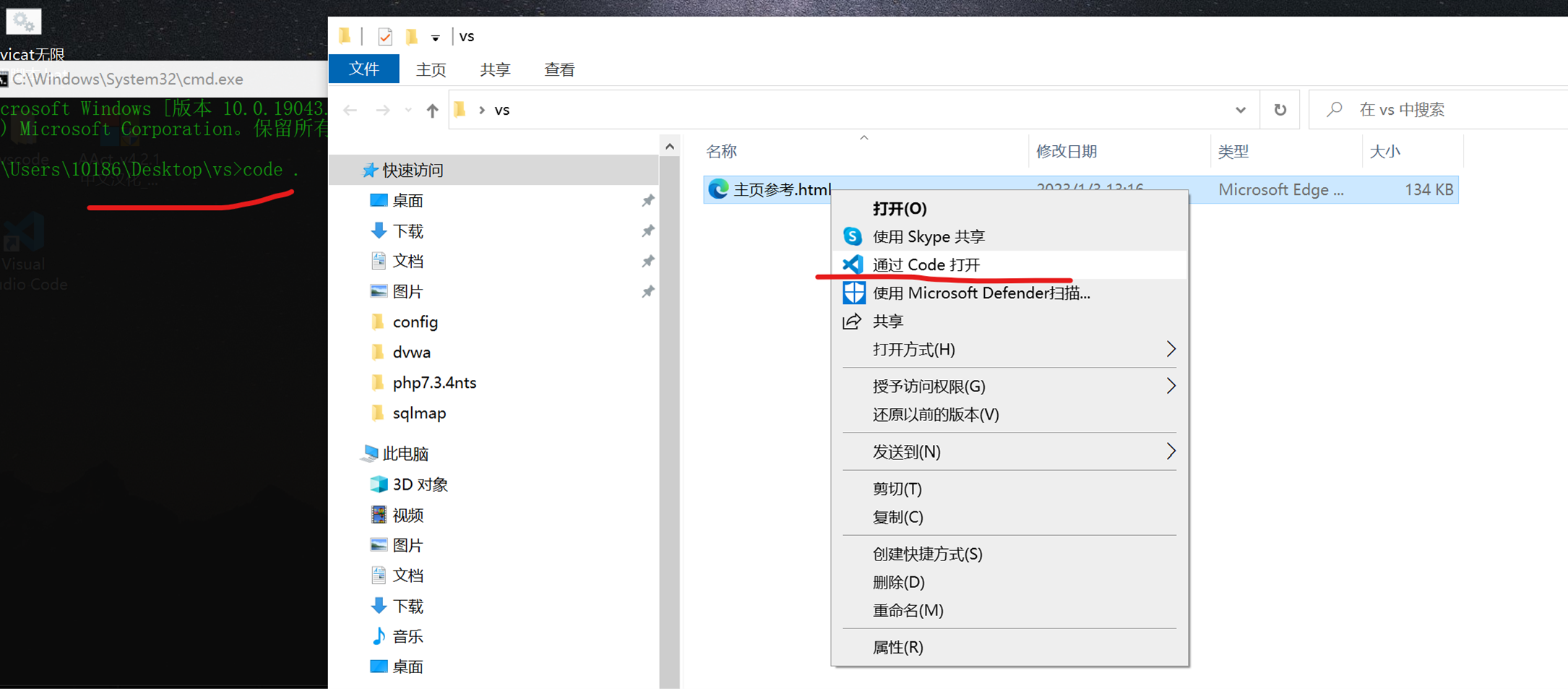Click the share arrow icon in context menu

click(x=852, y=321)
